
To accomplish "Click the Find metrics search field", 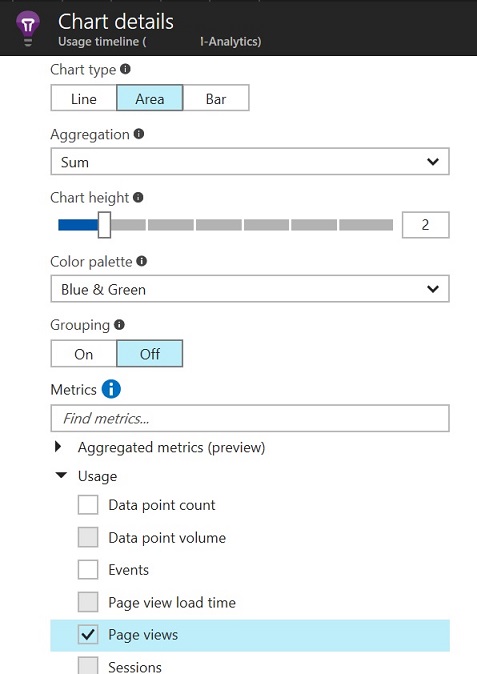I will [250, 418].
